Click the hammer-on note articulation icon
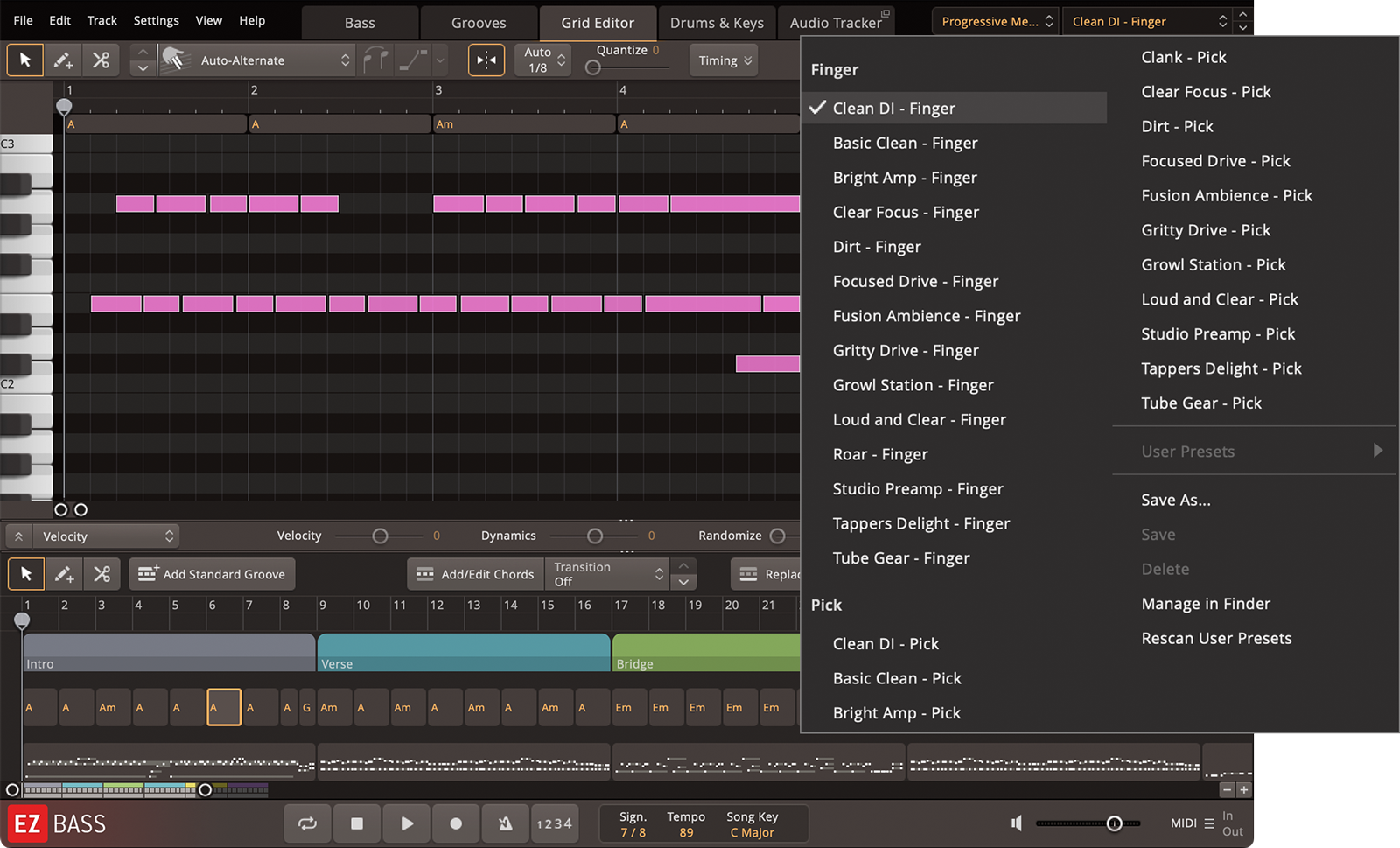The height and width of the screenshot is (848, 1400). (x=375, y=60)
